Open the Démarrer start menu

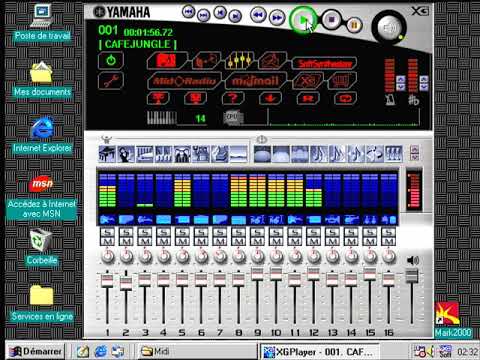(36, 351)
